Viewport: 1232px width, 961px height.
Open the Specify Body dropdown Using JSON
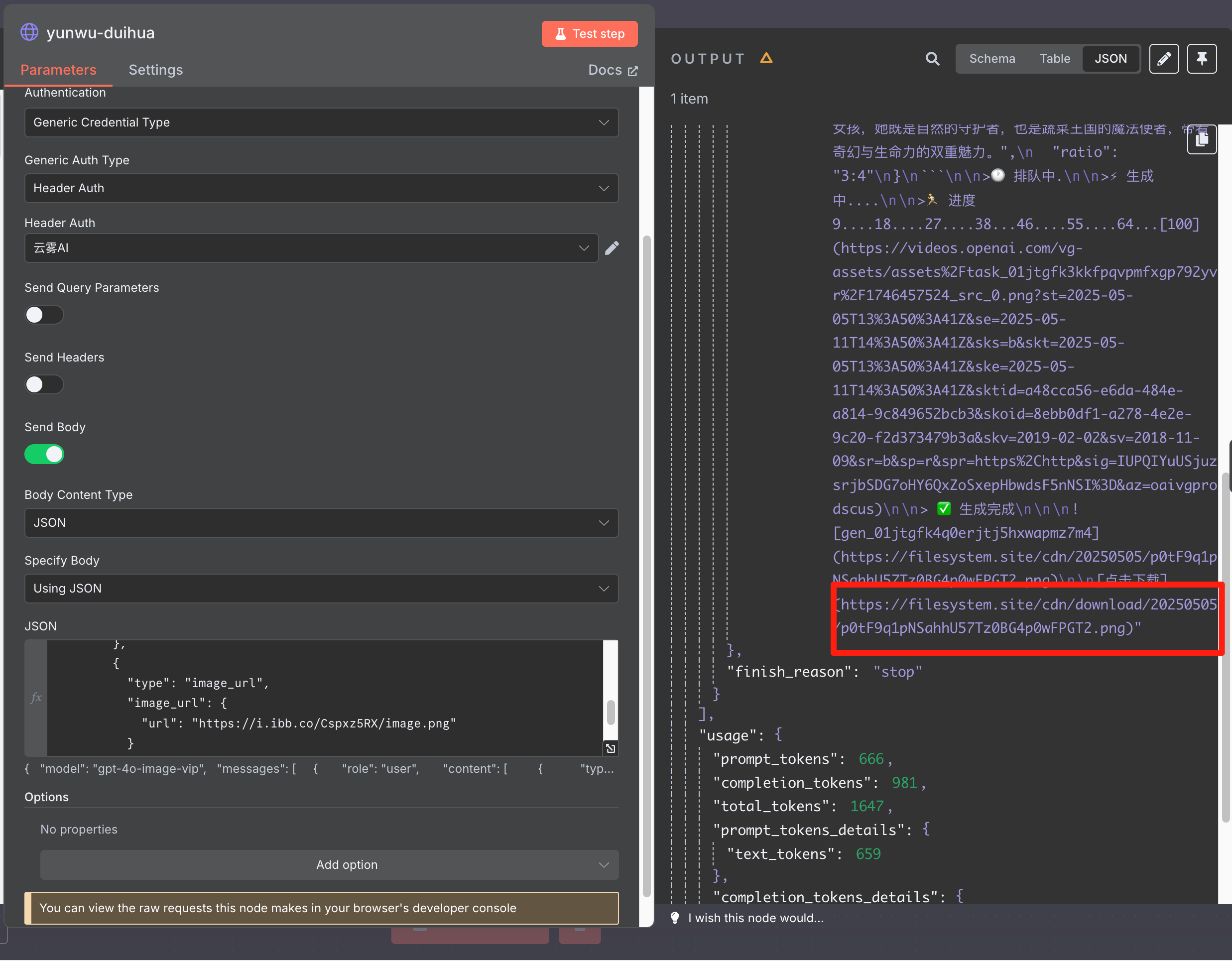tap(321, 588)
